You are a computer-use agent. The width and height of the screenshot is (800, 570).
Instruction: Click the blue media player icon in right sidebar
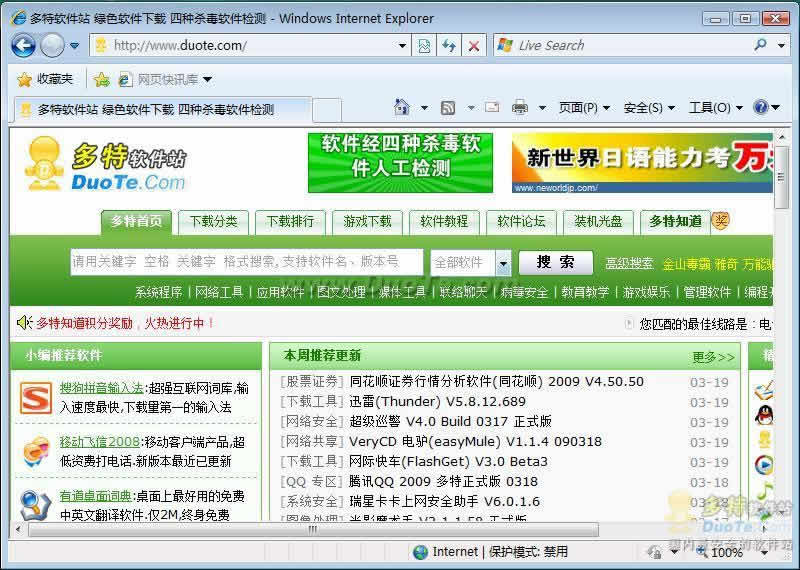pyautogui.click(x=764, y=464)
